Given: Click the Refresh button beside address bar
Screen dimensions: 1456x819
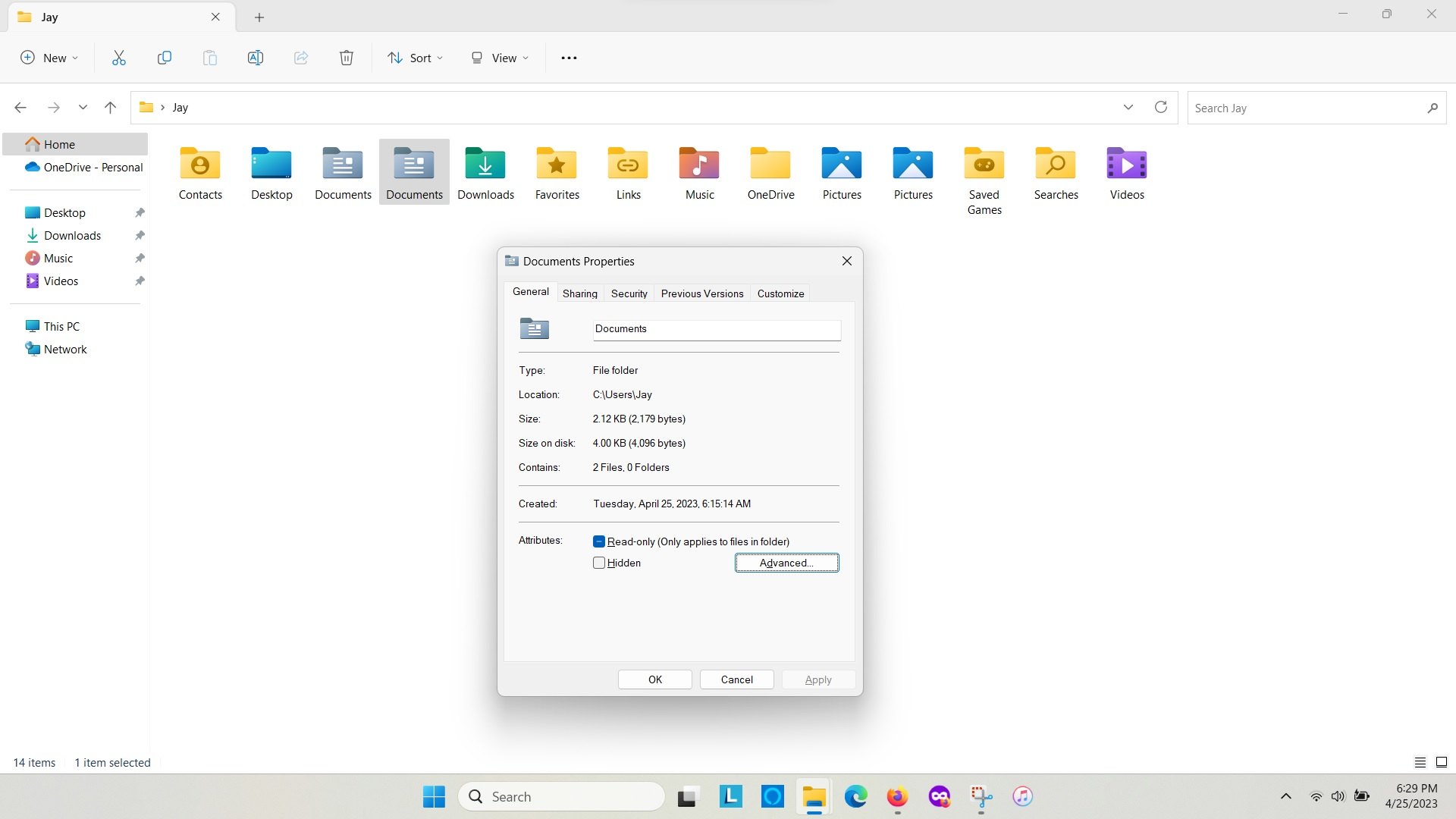Looking at the screenshot, I should tap(1160, 107).
